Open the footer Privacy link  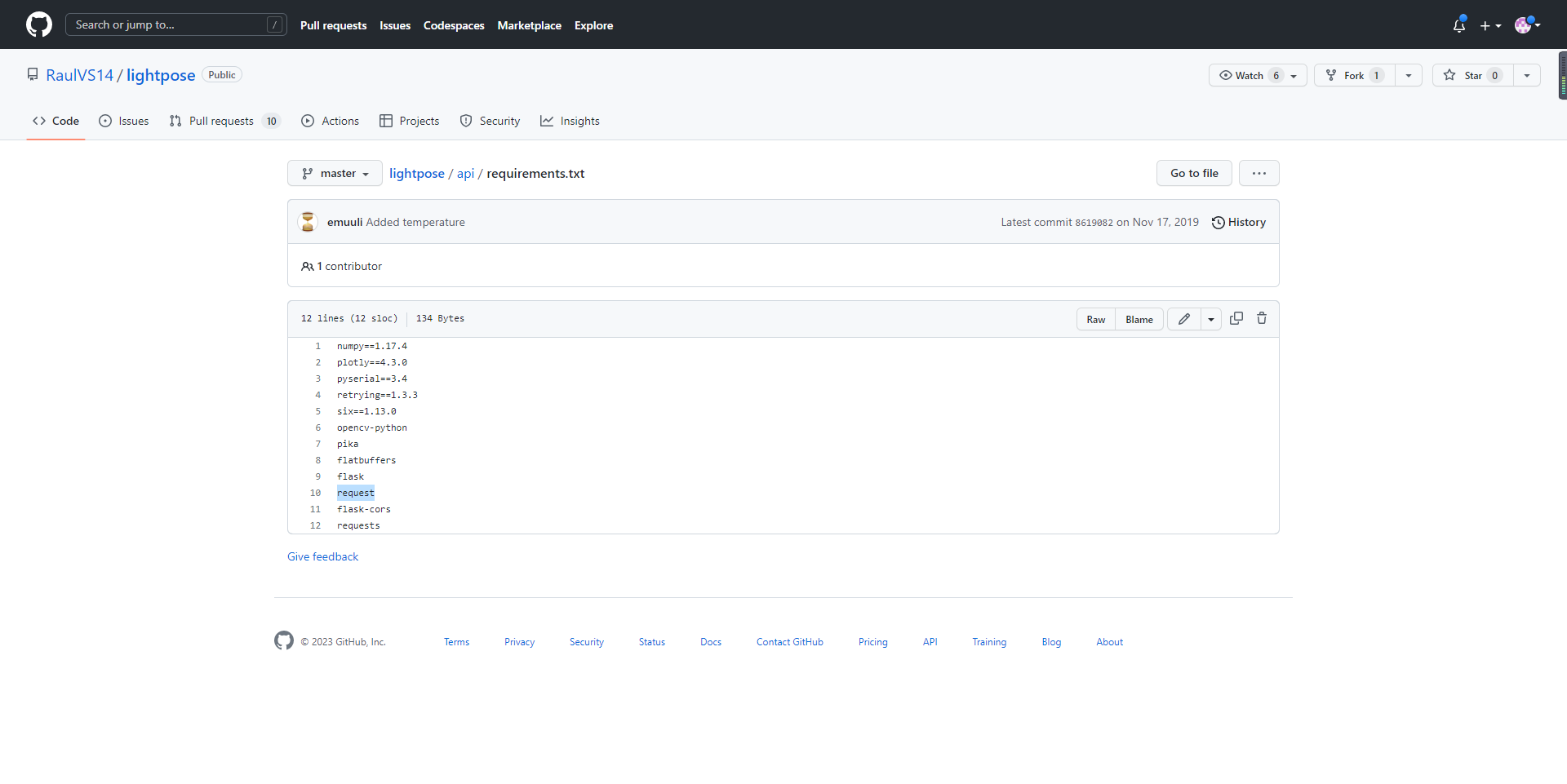(519, 642)
